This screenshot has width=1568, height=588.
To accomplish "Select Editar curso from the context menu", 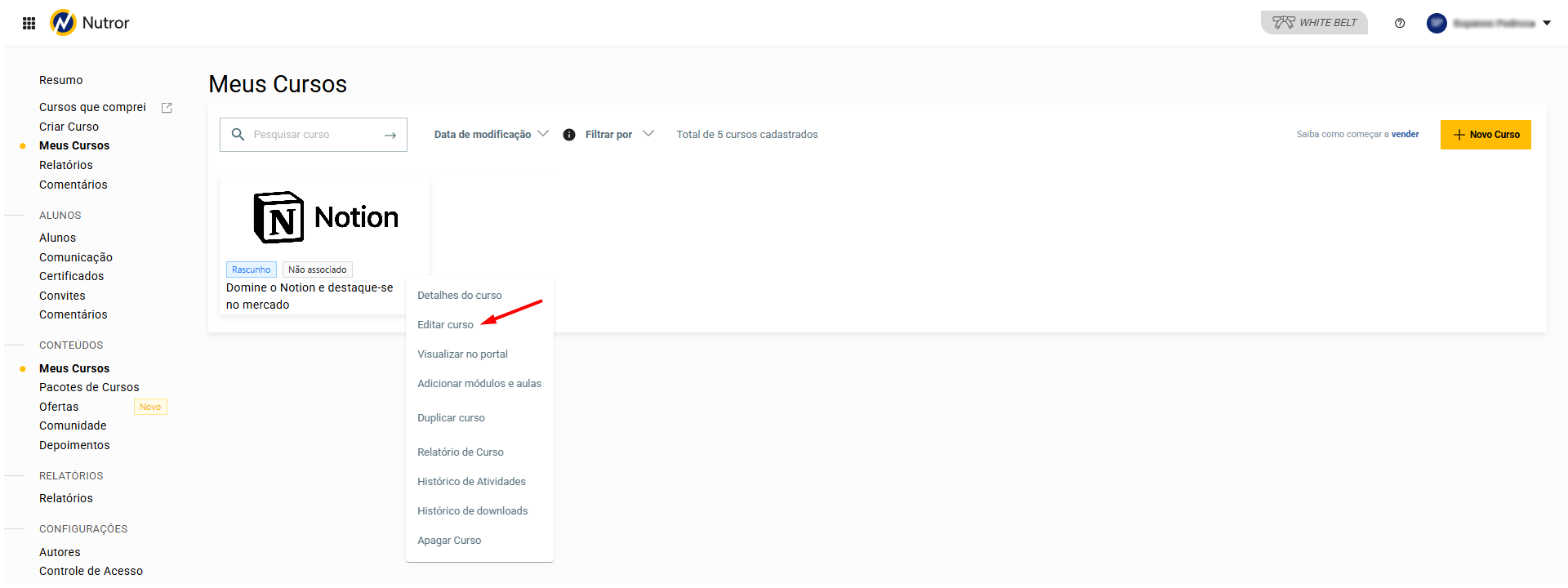I will pos(445,325).
